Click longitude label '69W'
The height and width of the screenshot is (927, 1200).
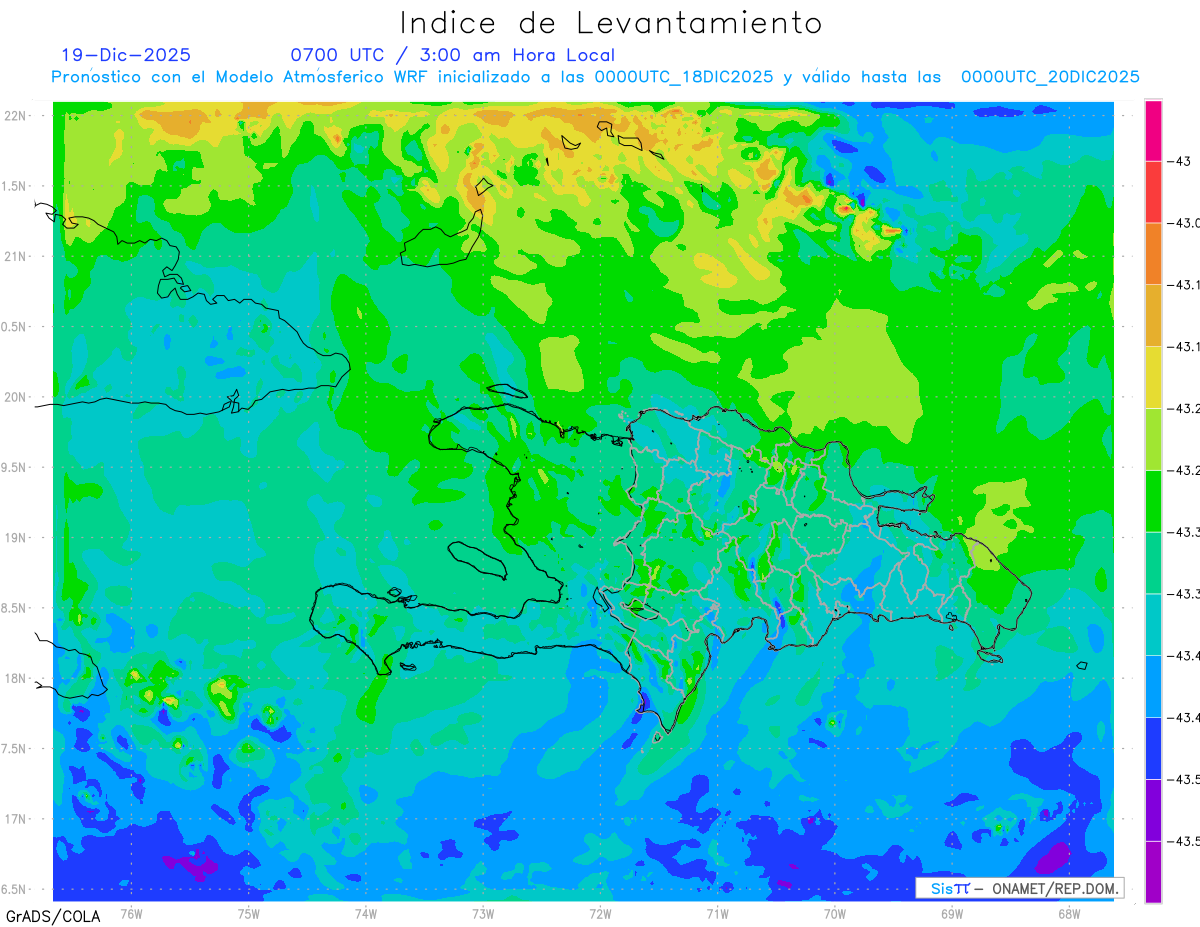tap(952, 914)
